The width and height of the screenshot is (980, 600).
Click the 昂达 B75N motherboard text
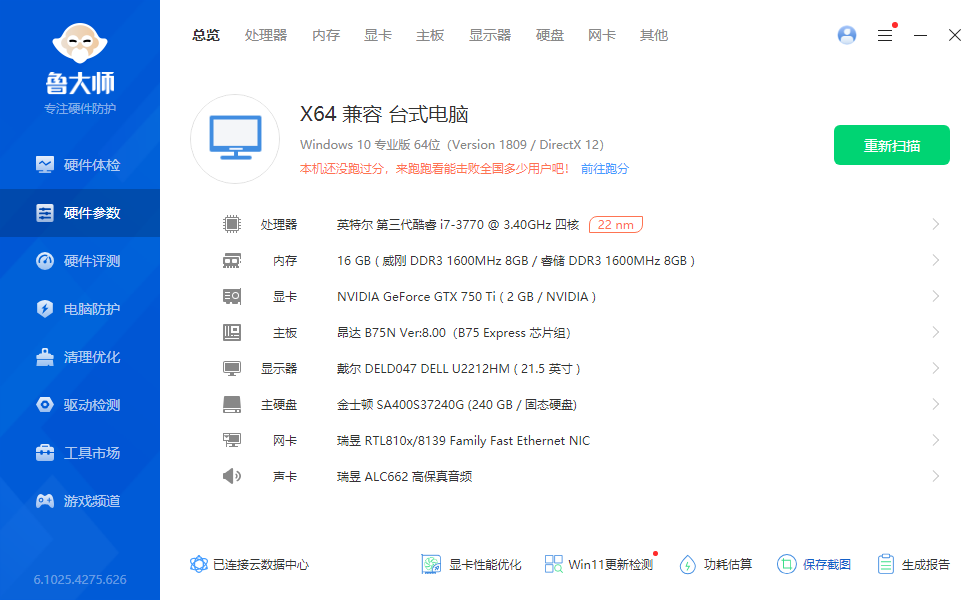pos(454,332)
